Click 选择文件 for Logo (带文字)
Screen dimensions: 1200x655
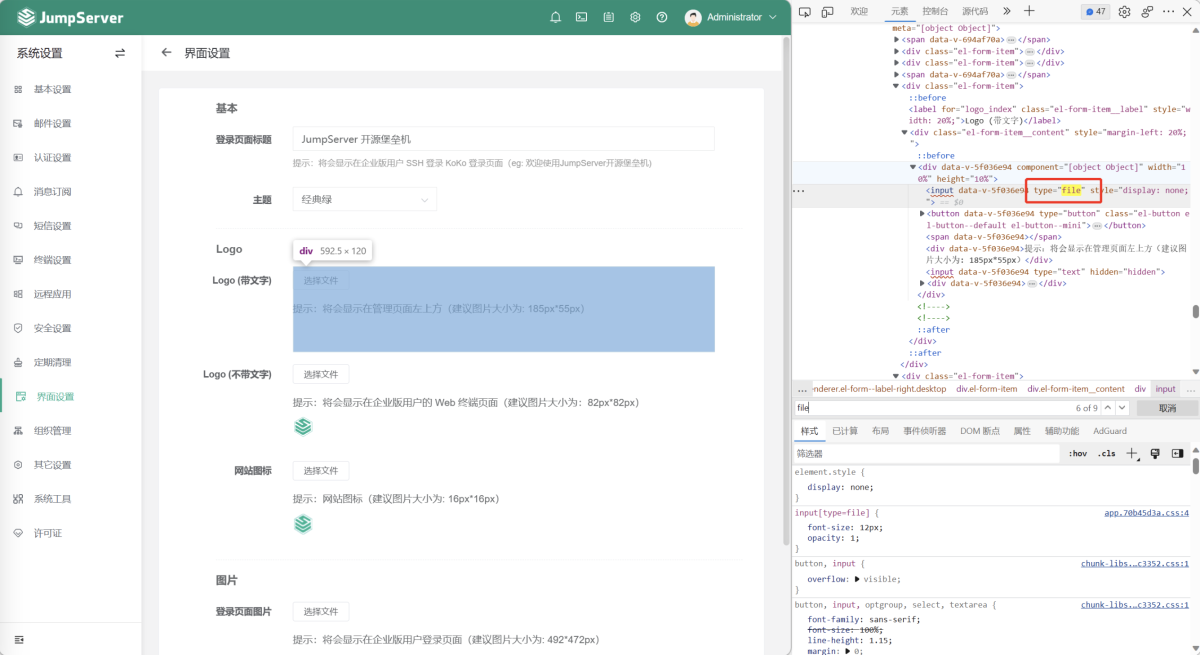click(x=321, y=281)
